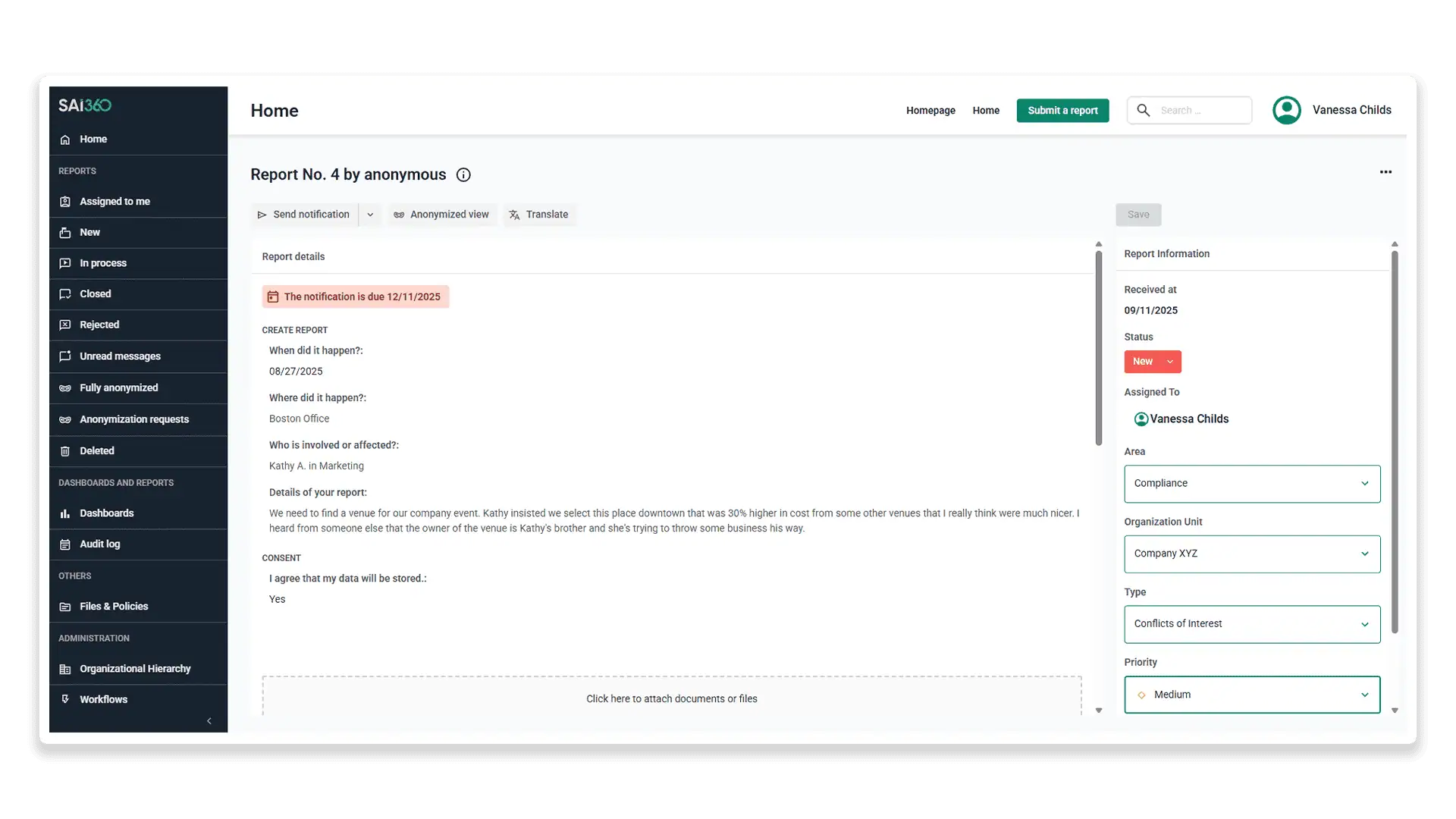The image size is (1456, 819).
Task: Click the report info tooltip icon
Action: click(x=463, y=174)
